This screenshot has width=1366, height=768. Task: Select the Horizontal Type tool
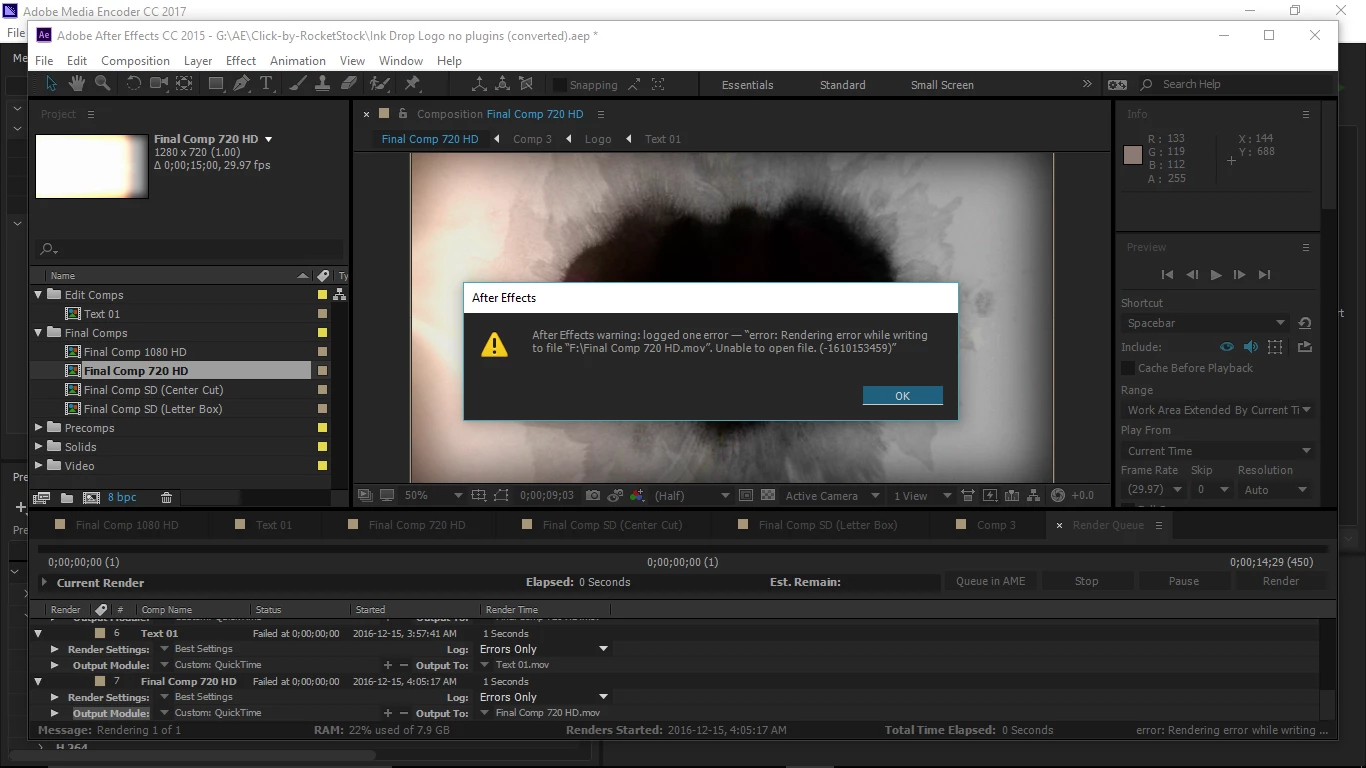tap(266, 84)
